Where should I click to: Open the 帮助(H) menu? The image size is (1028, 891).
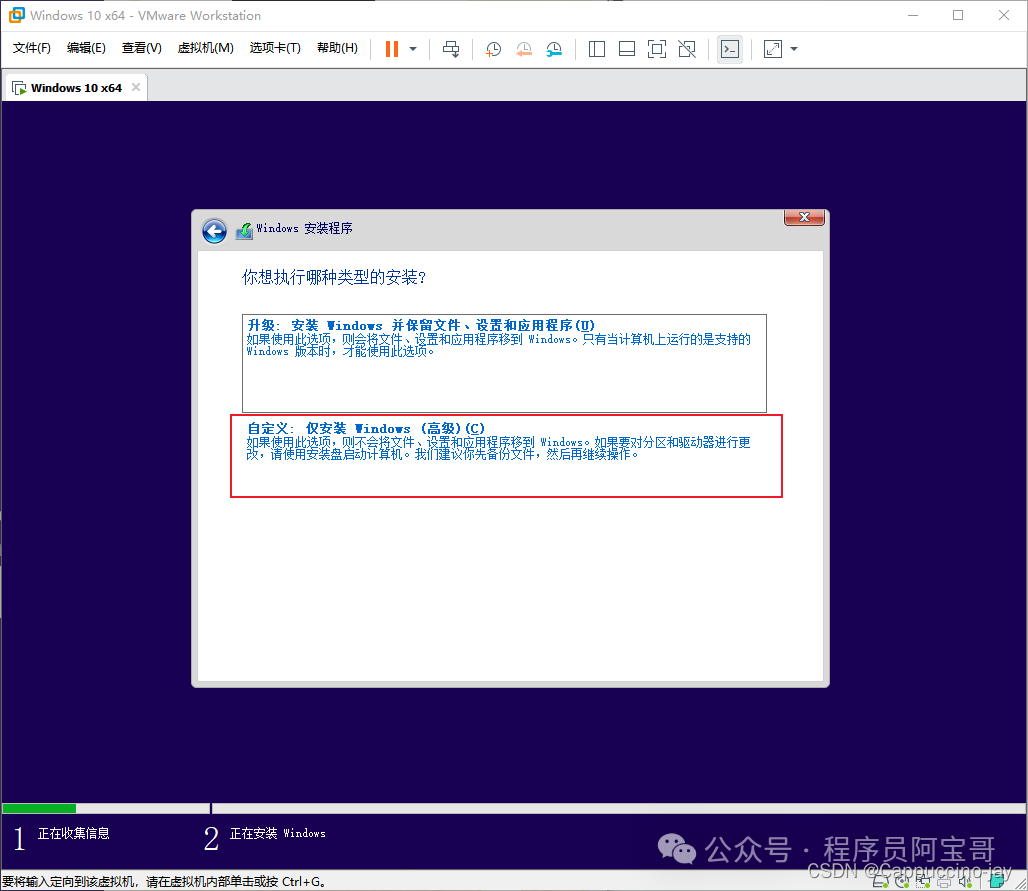pyautogui.click(x=337, y=48)
